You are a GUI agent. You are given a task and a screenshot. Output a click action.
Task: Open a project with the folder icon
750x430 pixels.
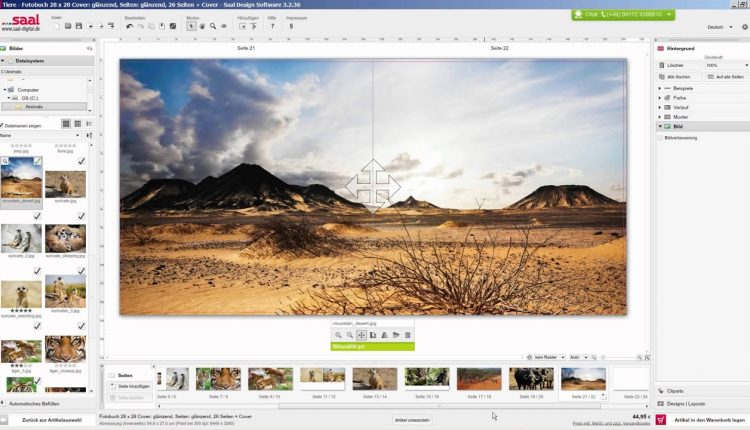68,26
